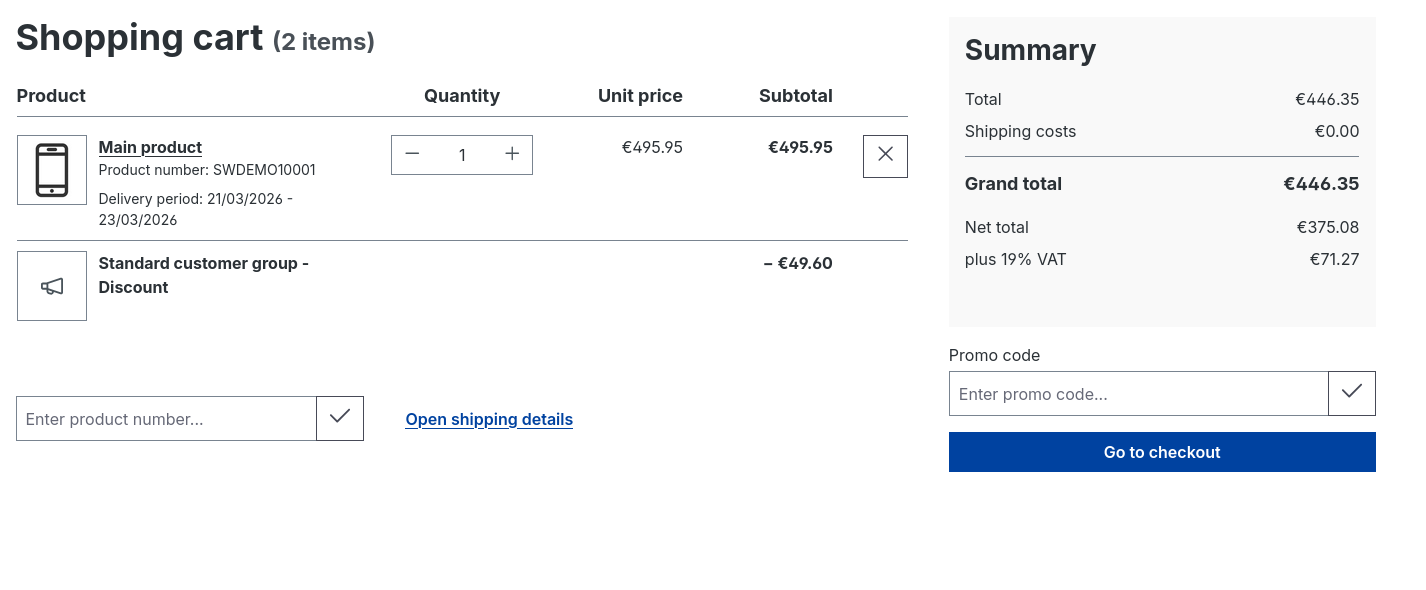
Task: Click the Quantity column header
Action: point(462,96)
